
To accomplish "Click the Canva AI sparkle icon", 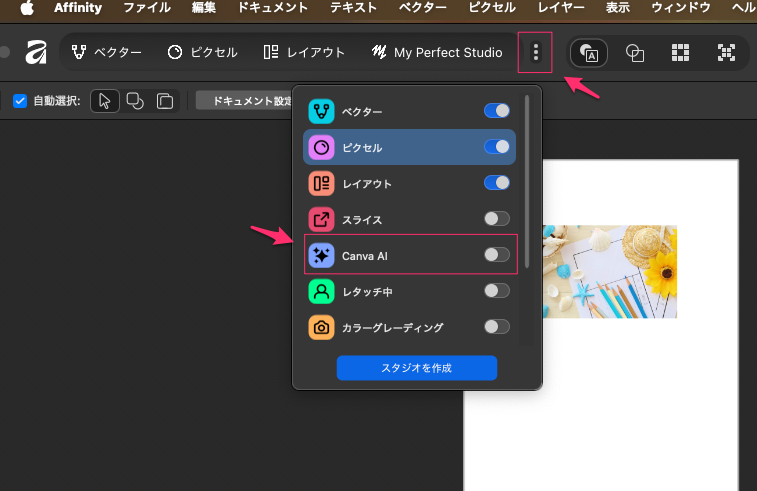I will tap(321, 255).
